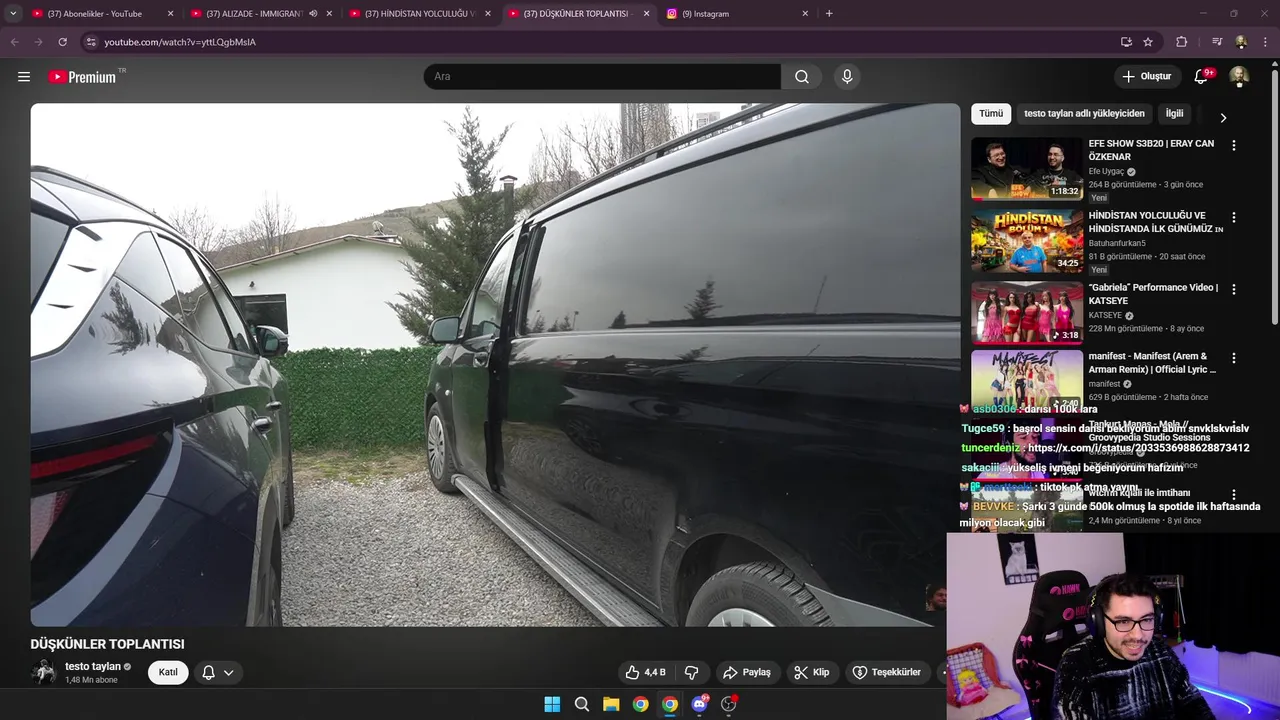Open Chrome tab search dropdown arrow
The height and width of the screenshot is (720, 1280).
[13, 14]
